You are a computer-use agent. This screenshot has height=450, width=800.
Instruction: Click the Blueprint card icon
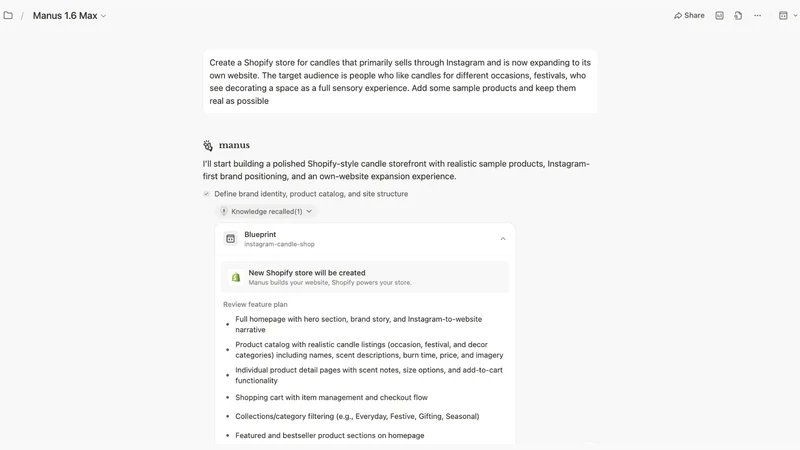tap(231, 239)
